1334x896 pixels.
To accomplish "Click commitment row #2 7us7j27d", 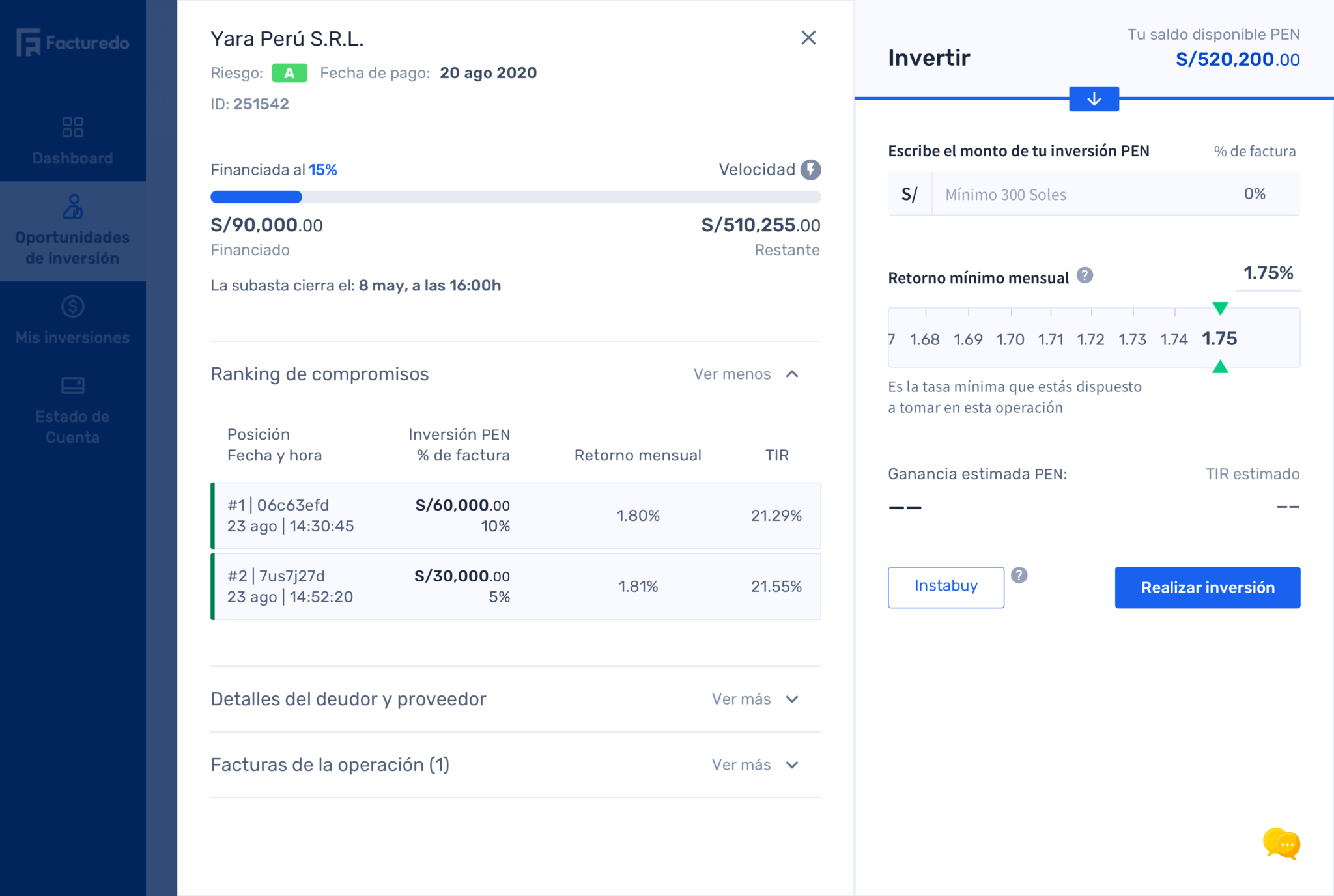I will pyautogui.click(x=516, y=586).
